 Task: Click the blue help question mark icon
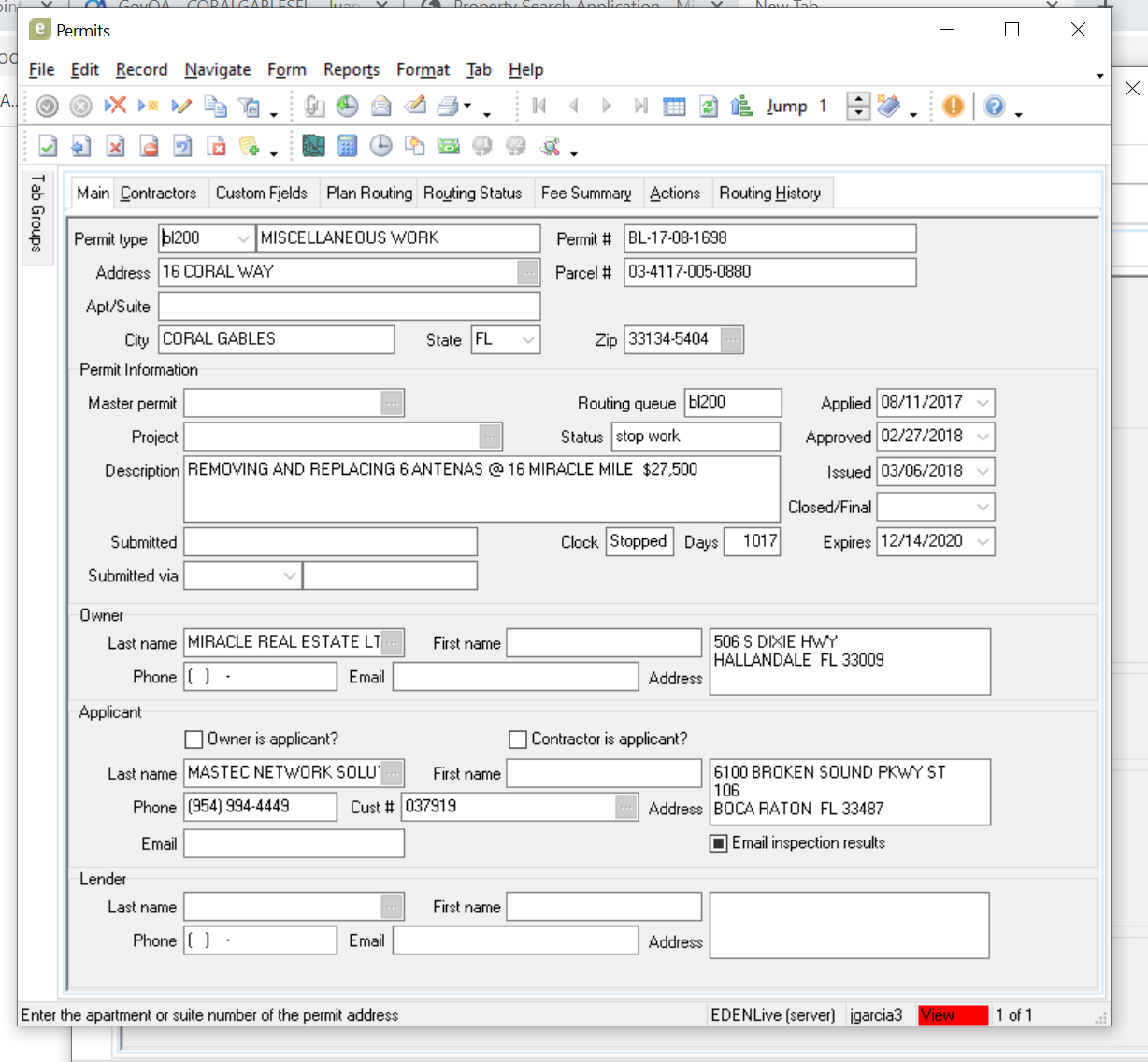coord(994,107)
